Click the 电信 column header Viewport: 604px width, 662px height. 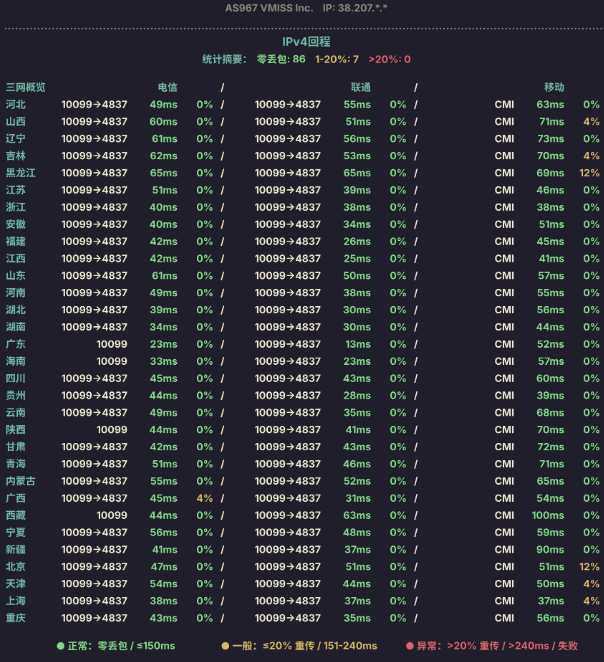(168, 87)
